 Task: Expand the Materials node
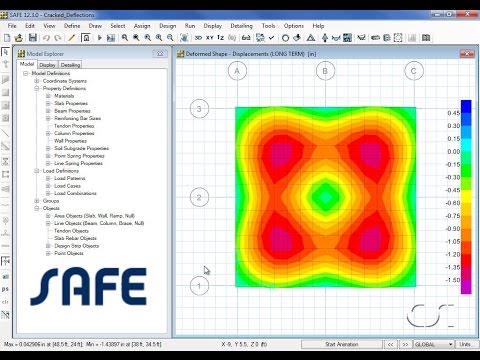tap(48, 96)
